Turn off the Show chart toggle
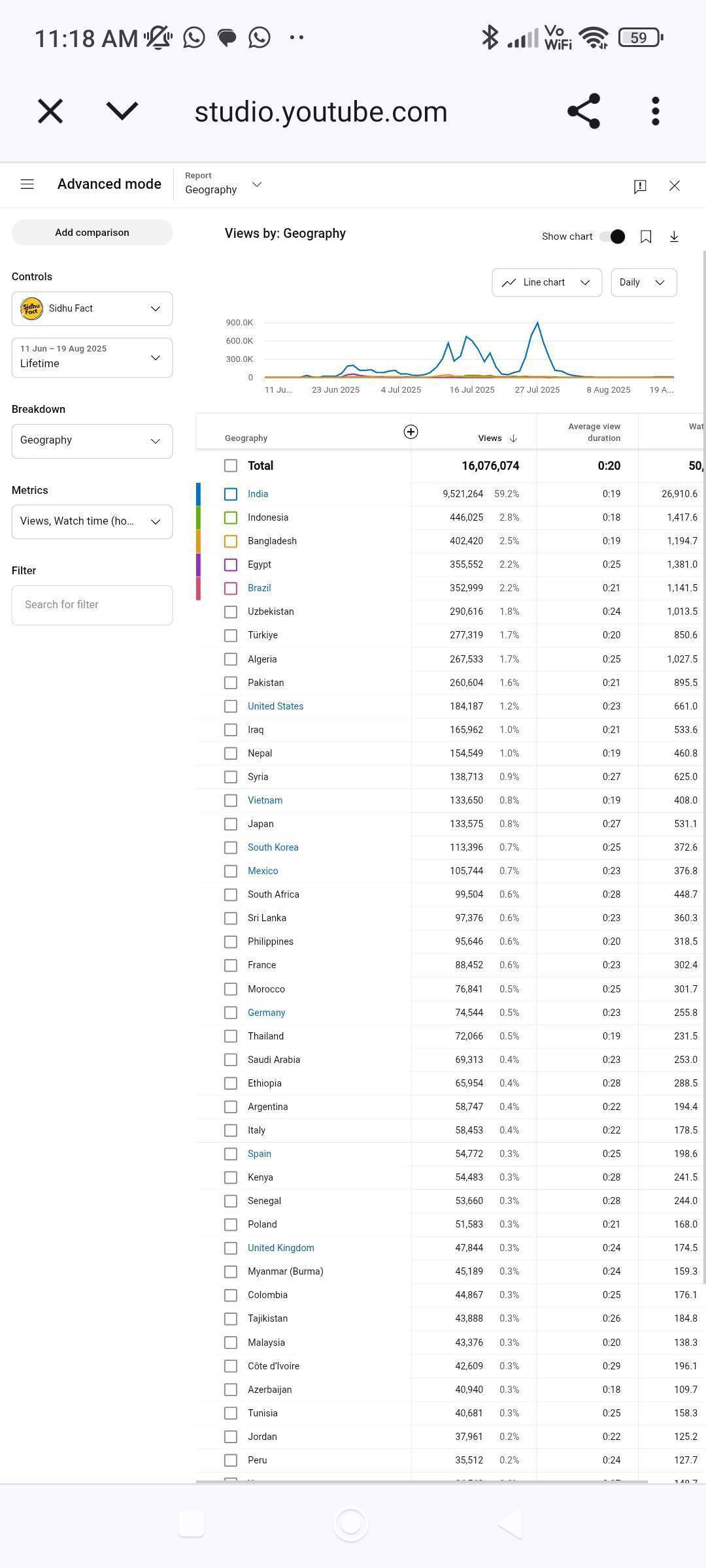706x1568 pixels. click(613, 237)
